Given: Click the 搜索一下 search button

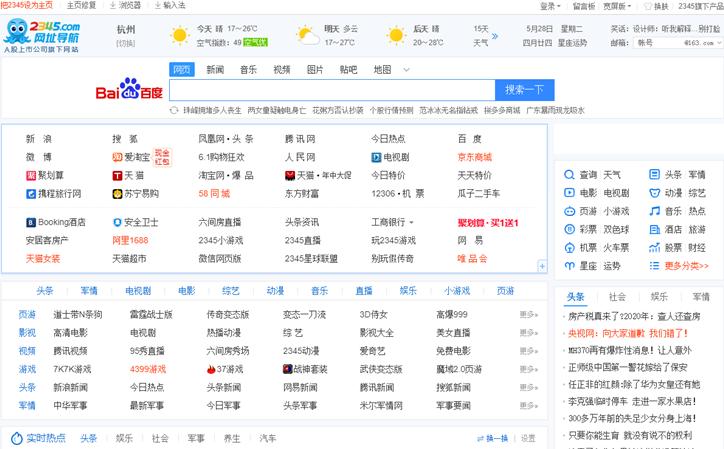Looking at the screenshot, I should [525, 90].
